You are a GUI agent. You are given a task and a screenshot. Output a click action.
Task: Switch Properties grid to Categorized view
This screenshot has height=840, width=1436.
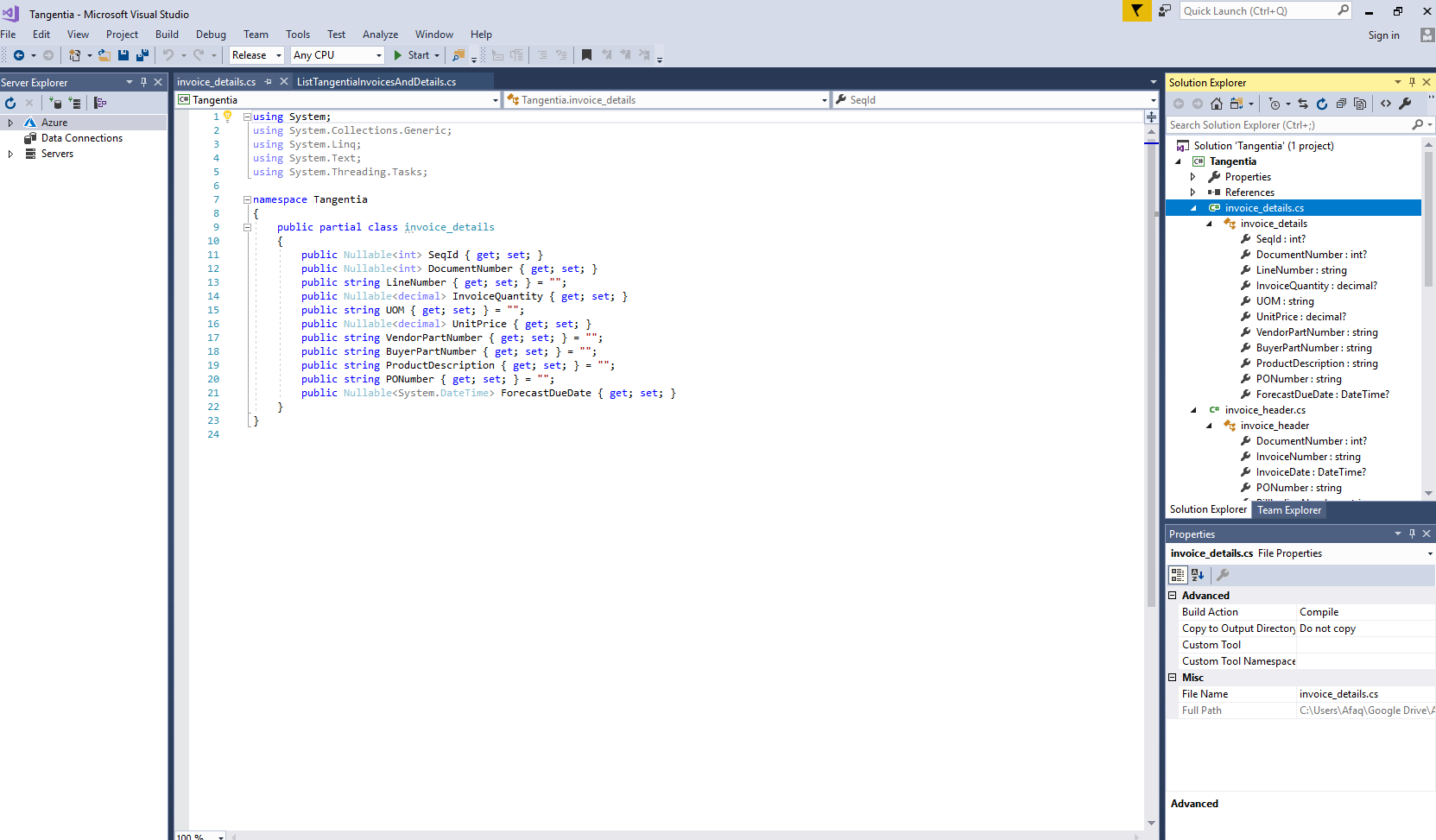pyautogui.click(x=1178, y=575)
